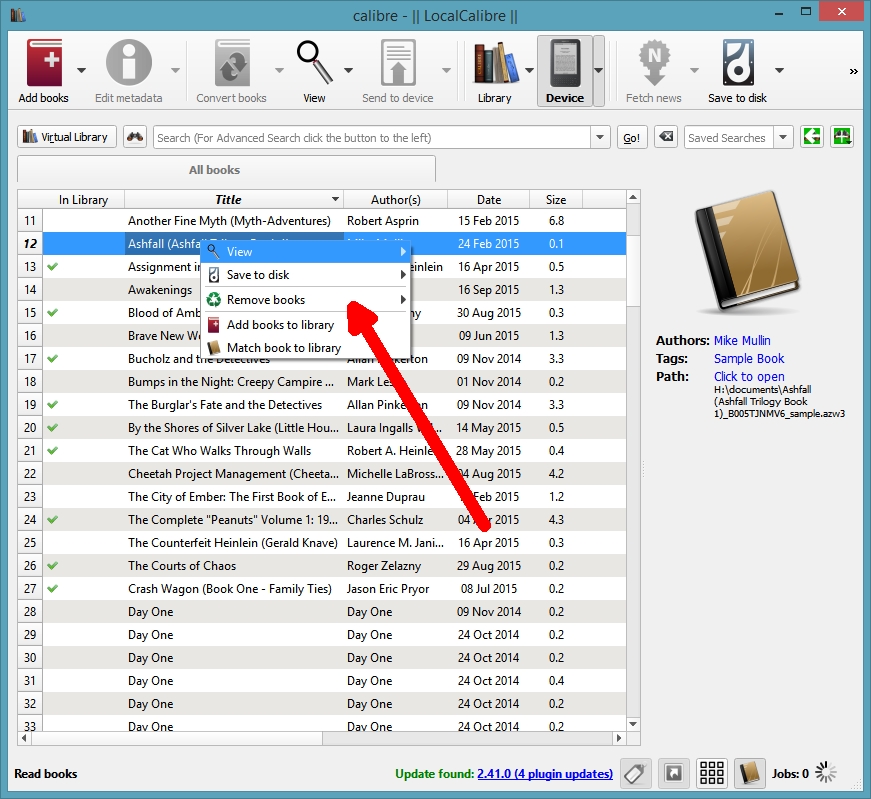This screenshot has height=799, width=871.
Task: Clear the search with the reset icon
Action: point(665,137)
